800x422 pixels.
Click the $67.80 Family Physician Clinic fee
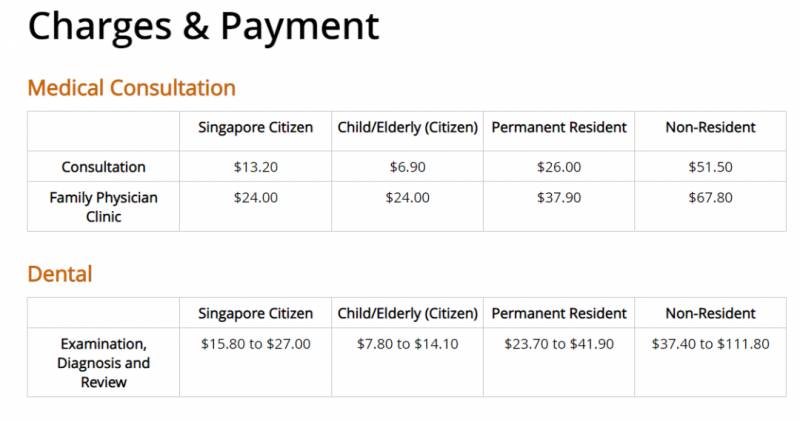click(x=710, y=197)
